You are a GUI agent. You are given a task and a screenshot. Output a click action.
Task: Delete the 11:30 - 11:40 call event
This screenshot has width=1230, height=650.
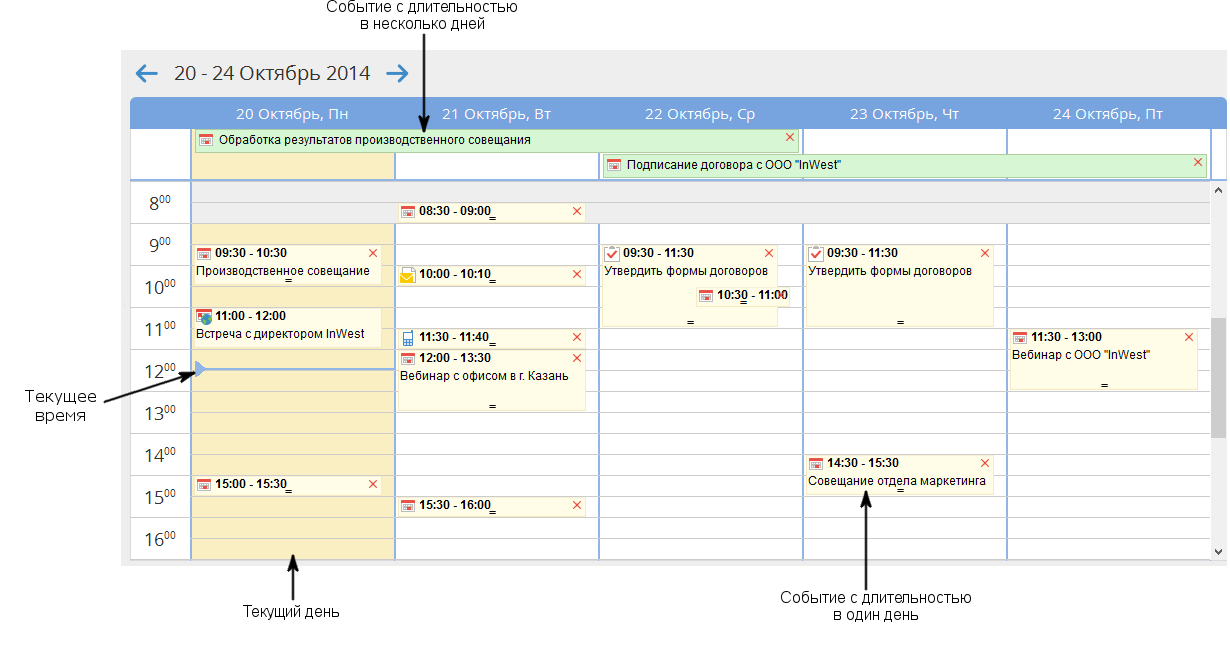click(577, 337)
